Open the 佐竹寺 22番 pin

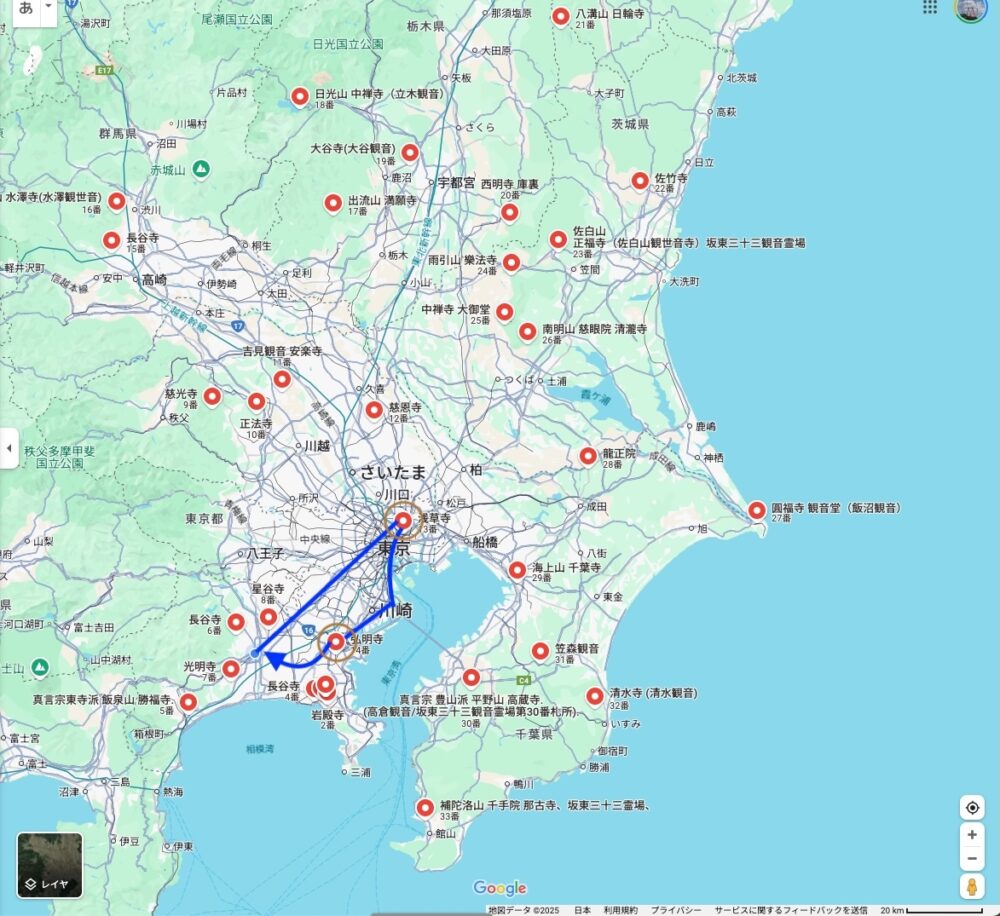[x=640, y=181]
